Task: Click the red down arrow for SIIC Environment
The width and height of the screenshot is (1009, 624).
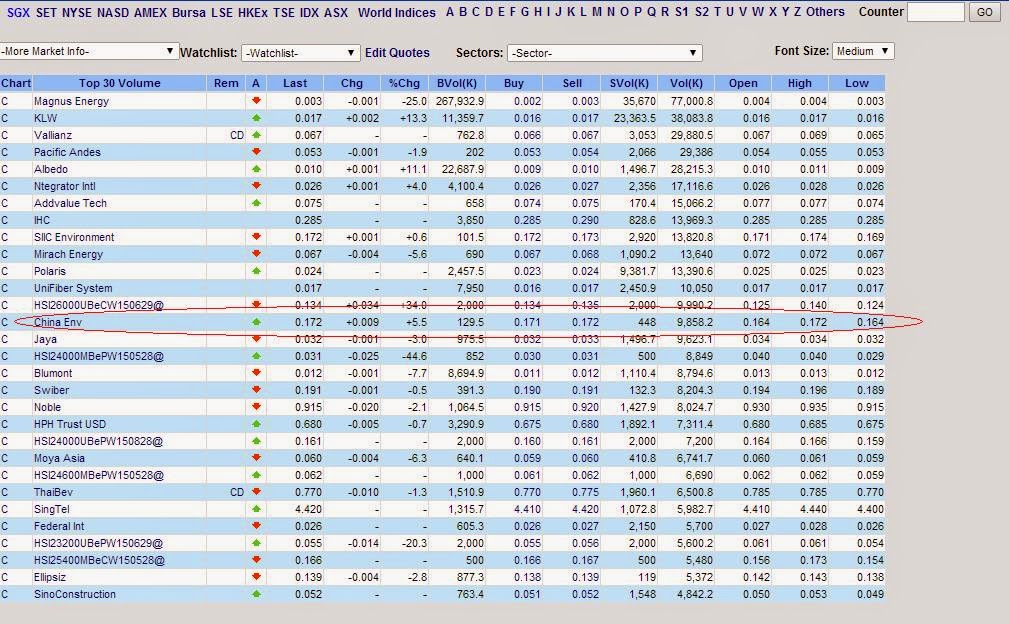Action: [256, 237]
